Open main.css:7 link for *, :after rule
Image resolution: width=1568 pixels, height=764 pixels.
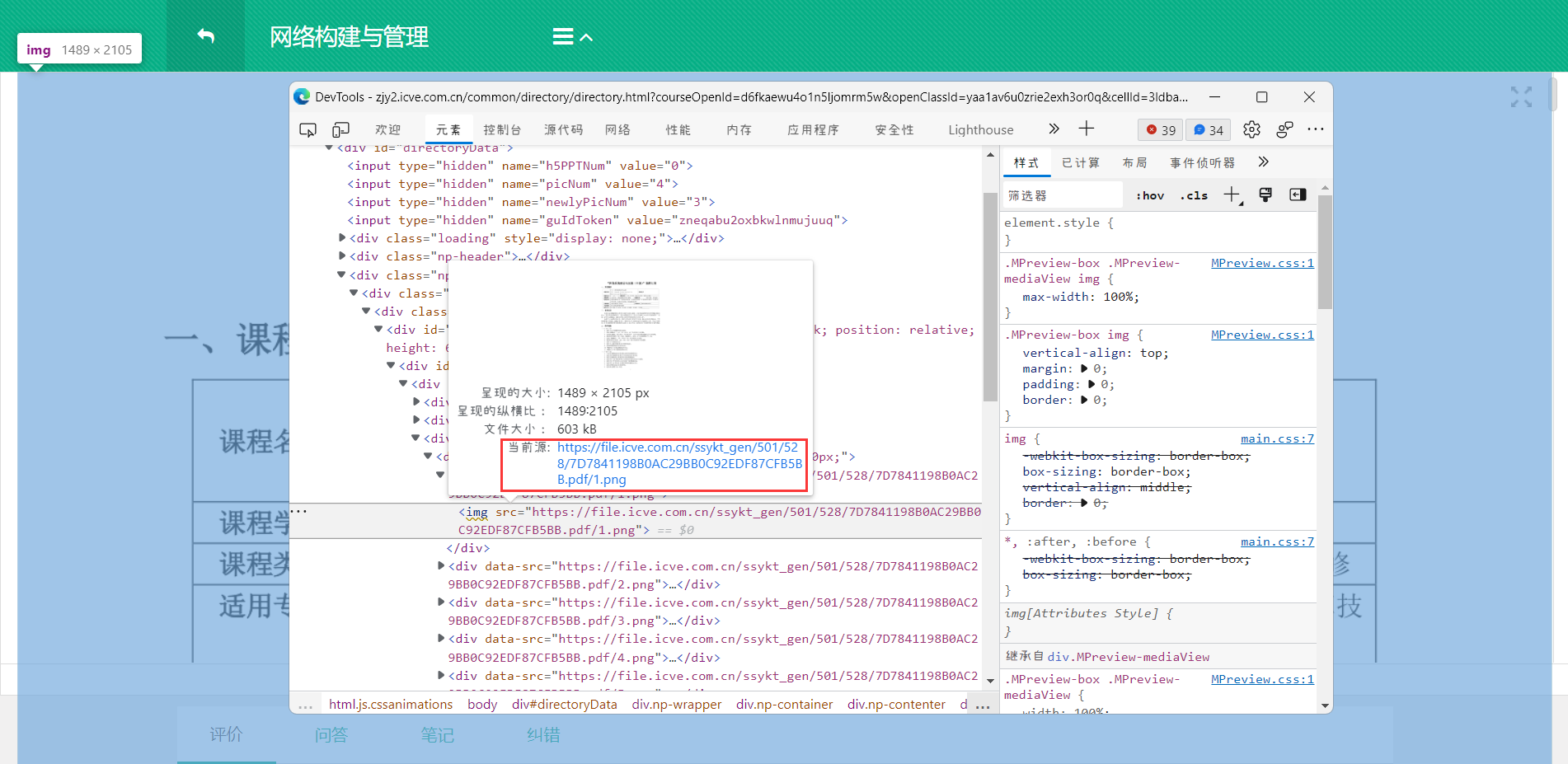pos(1277,541)
